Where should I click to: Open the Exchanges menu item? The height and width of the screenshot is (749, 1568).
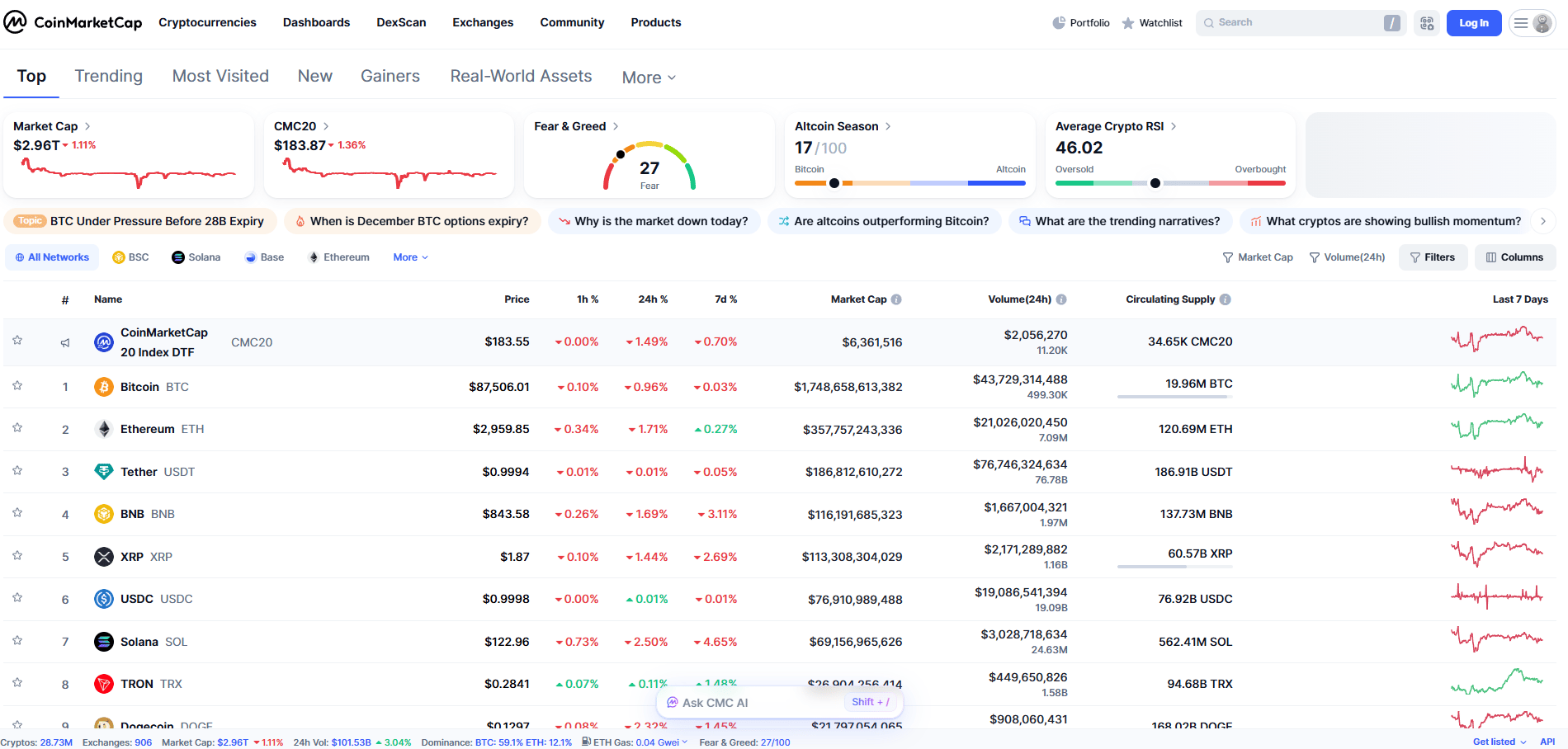483,22
